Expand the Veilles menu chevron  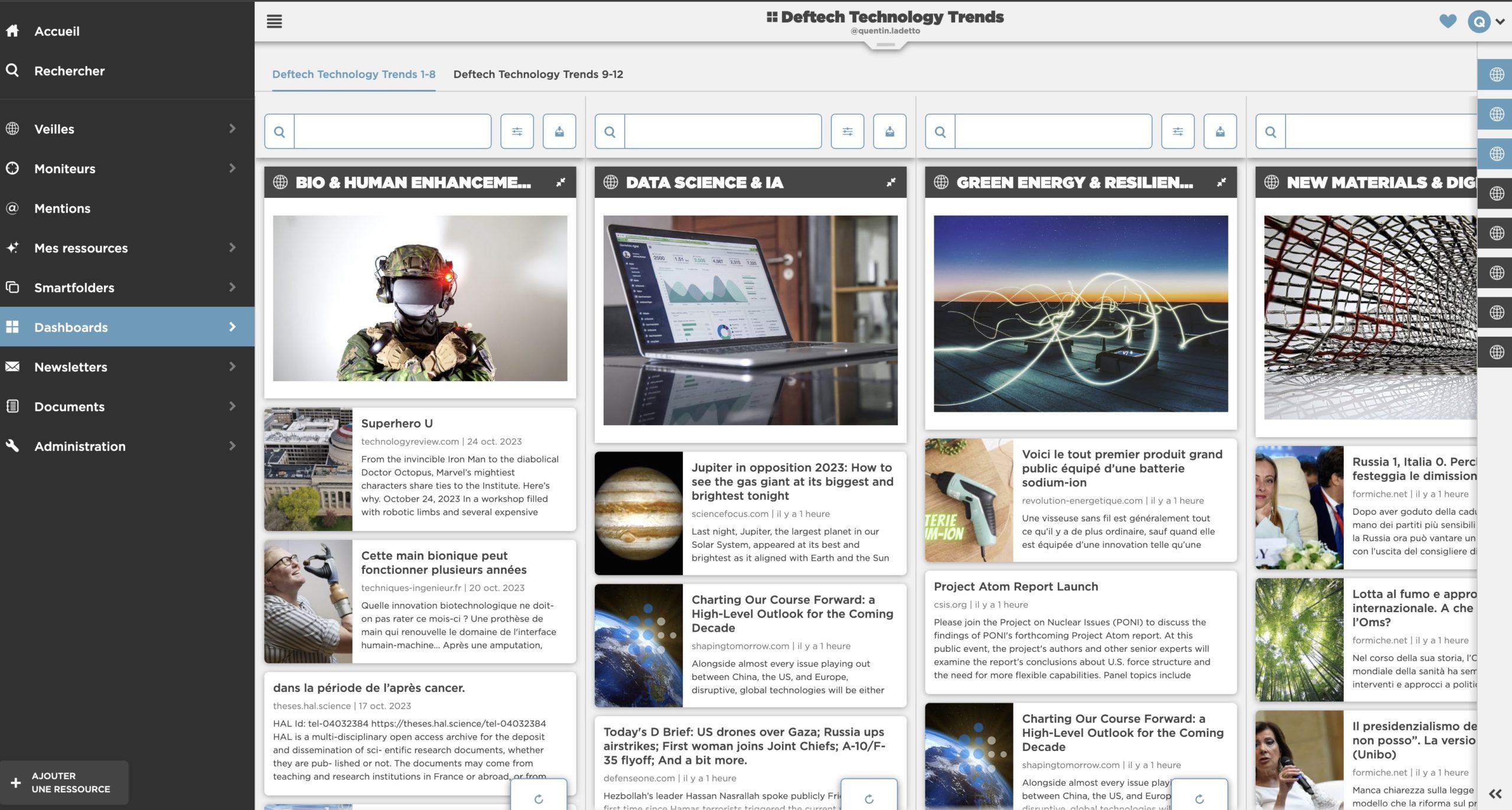pyautogui.click(x=232, y=129)
